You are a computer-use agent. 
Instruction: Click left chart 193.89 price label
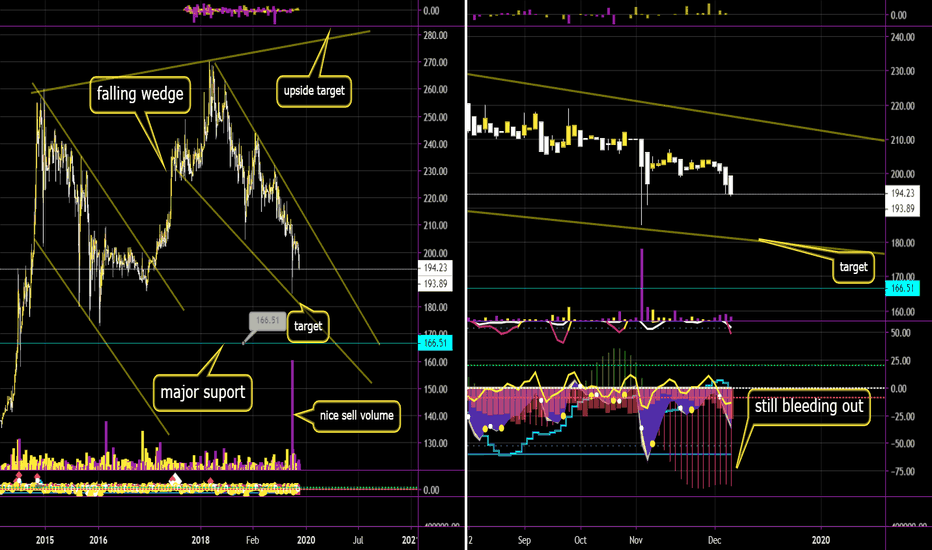[436, 284]
